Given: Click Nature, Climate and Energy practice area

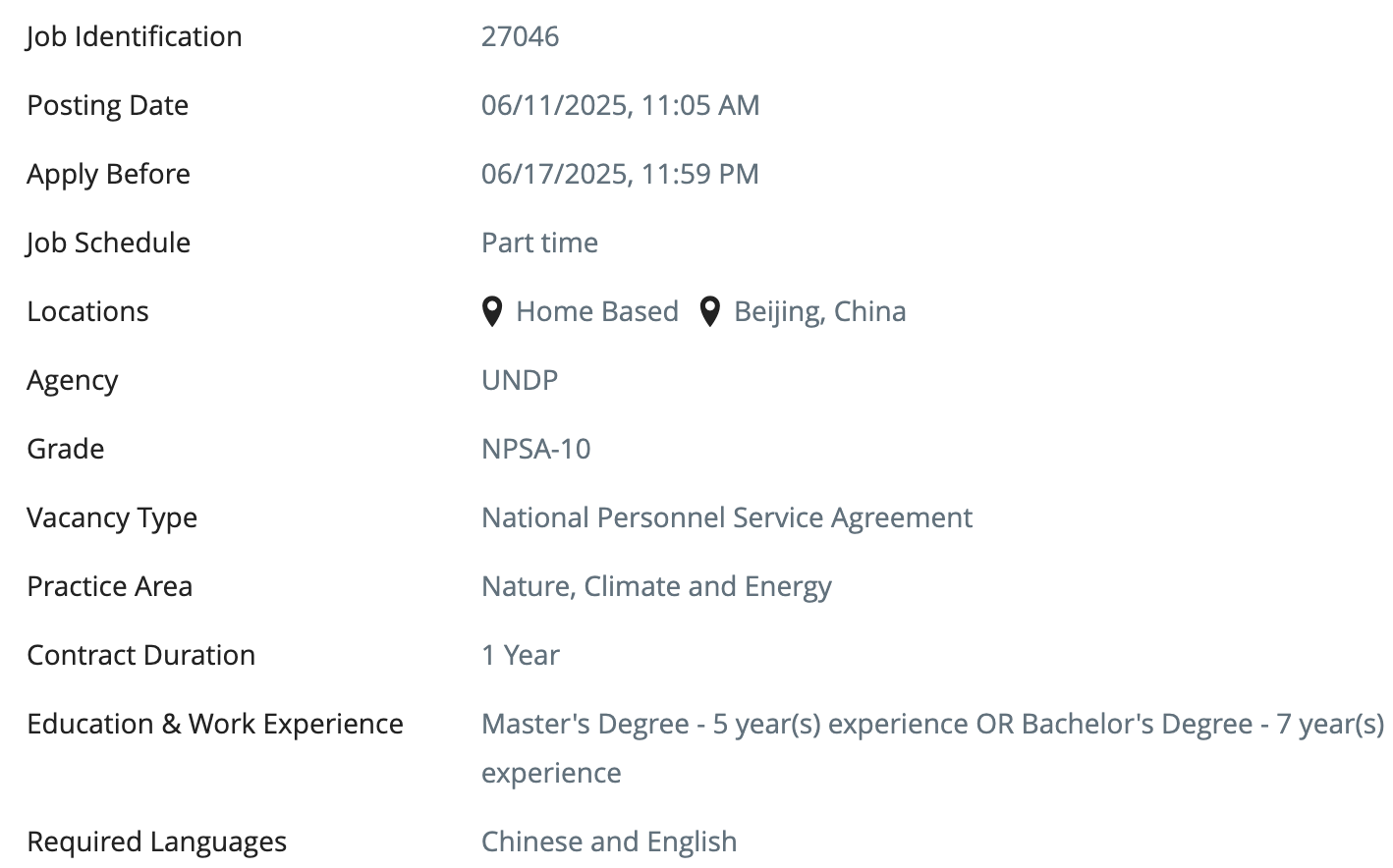Looking at the screenshot, I should pyautogui.click(x=656, y=586).
